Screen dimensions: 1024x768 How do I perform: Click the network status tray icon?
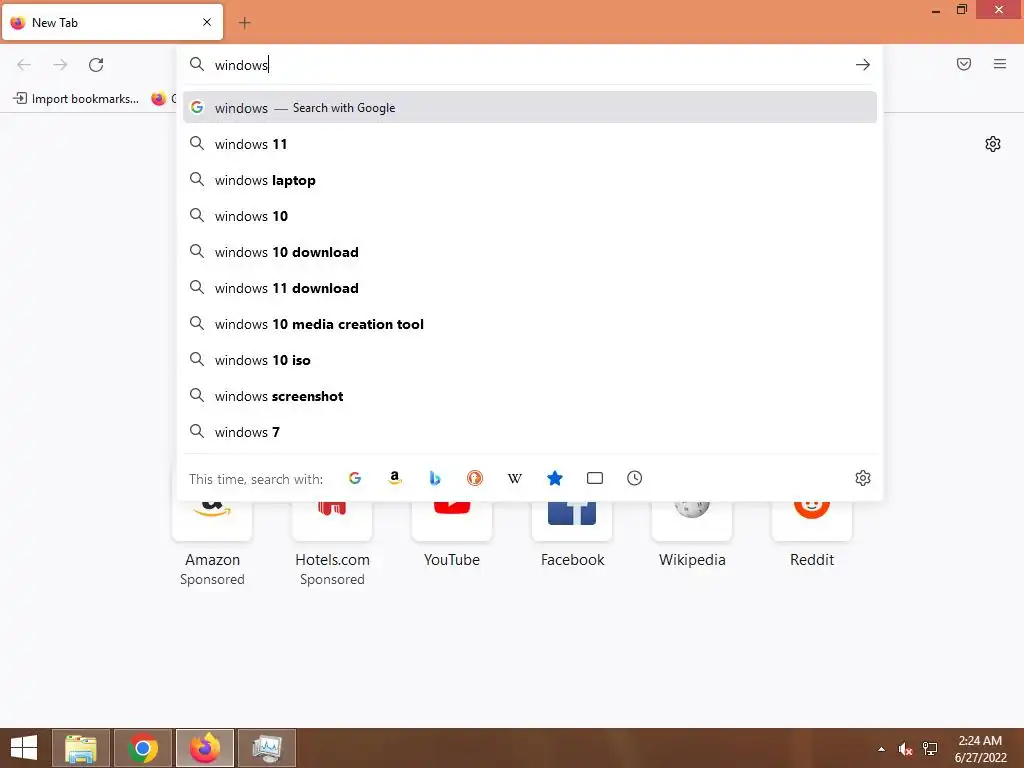(930, 749)
